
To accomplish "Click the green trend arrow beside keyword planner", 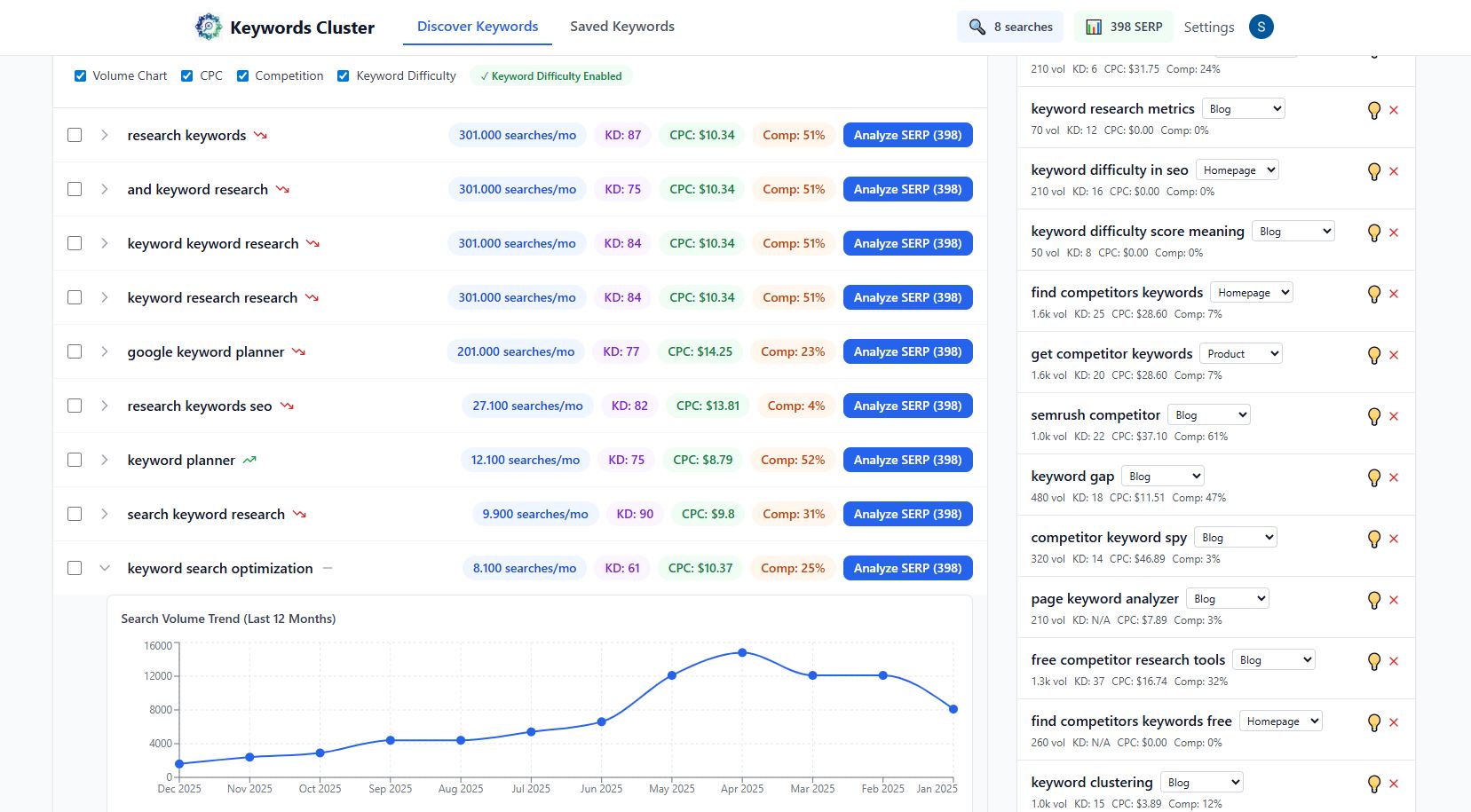I will point(249,459).
